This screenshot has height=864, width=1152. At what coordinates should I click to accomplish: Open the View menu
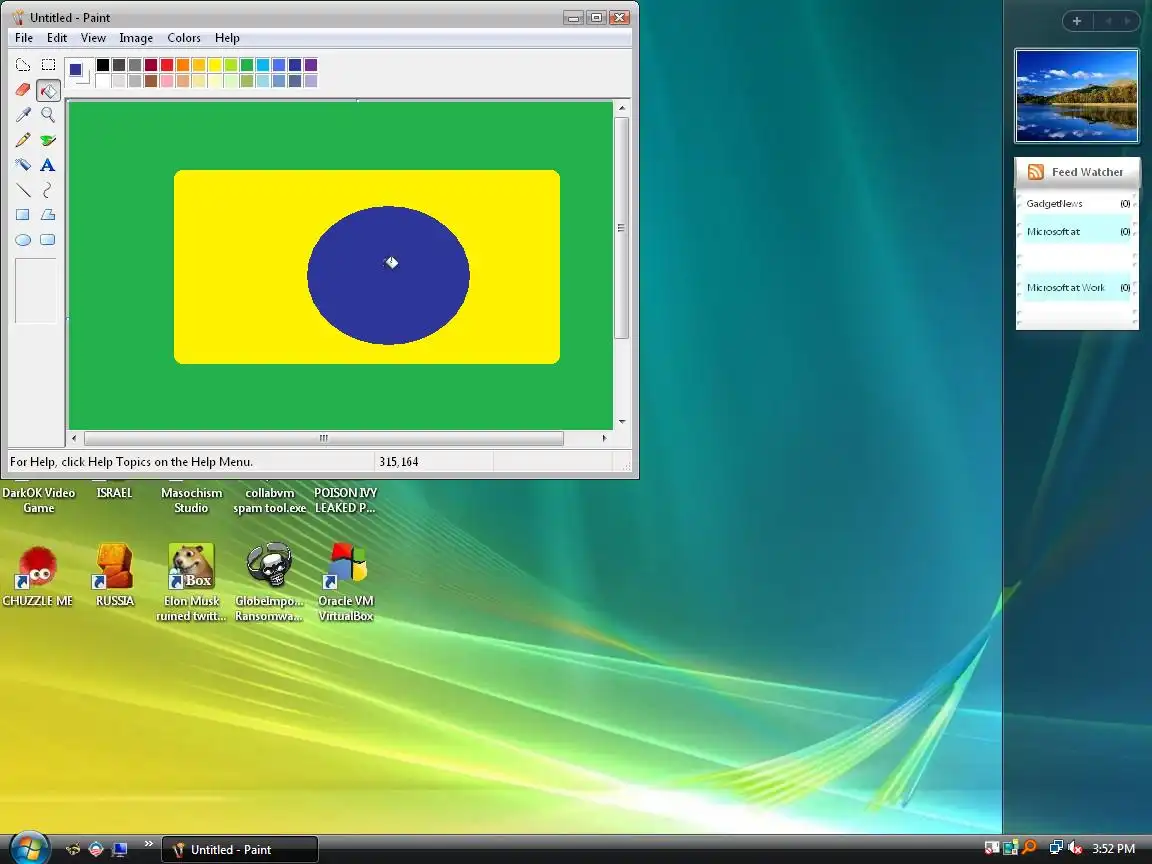(x=93, y=37)
